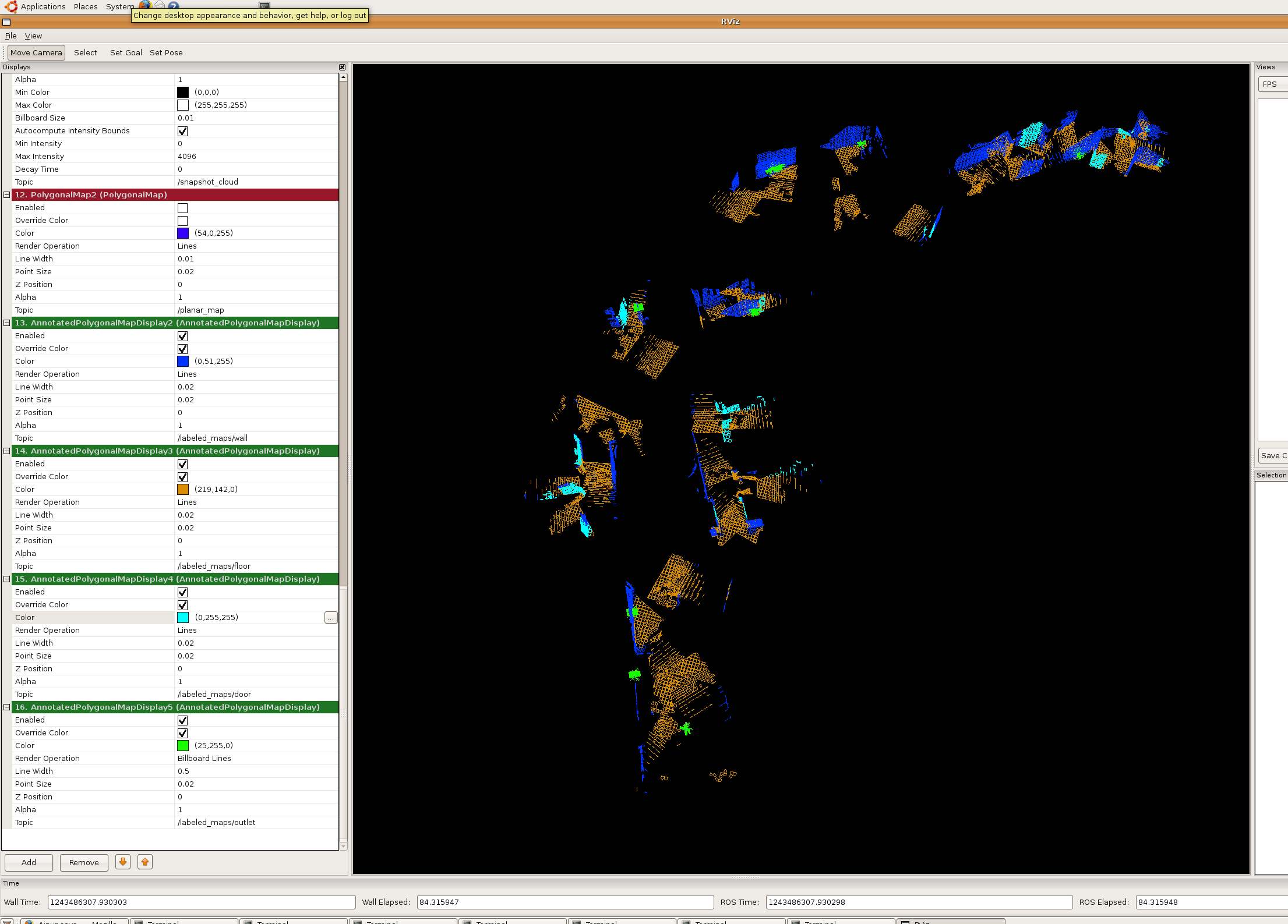Uncheck Override Color for AnnotatedPolygonalMapDisplay2
The image size is (1288, 924).
pyautogui.click(x=182, y=349)
